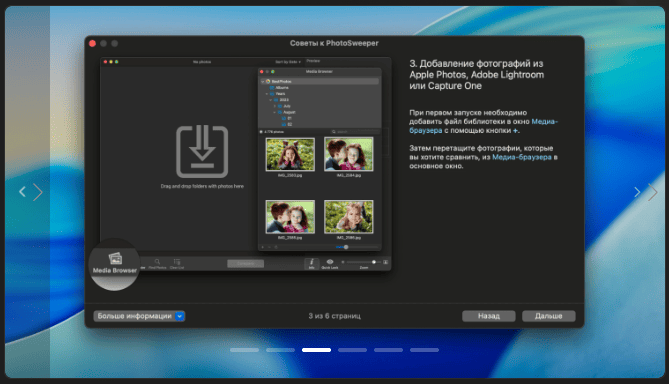Viewport: 669px width, 384px height.
Task: Go to next slide with right white chevron
Action: coord(637,192)
